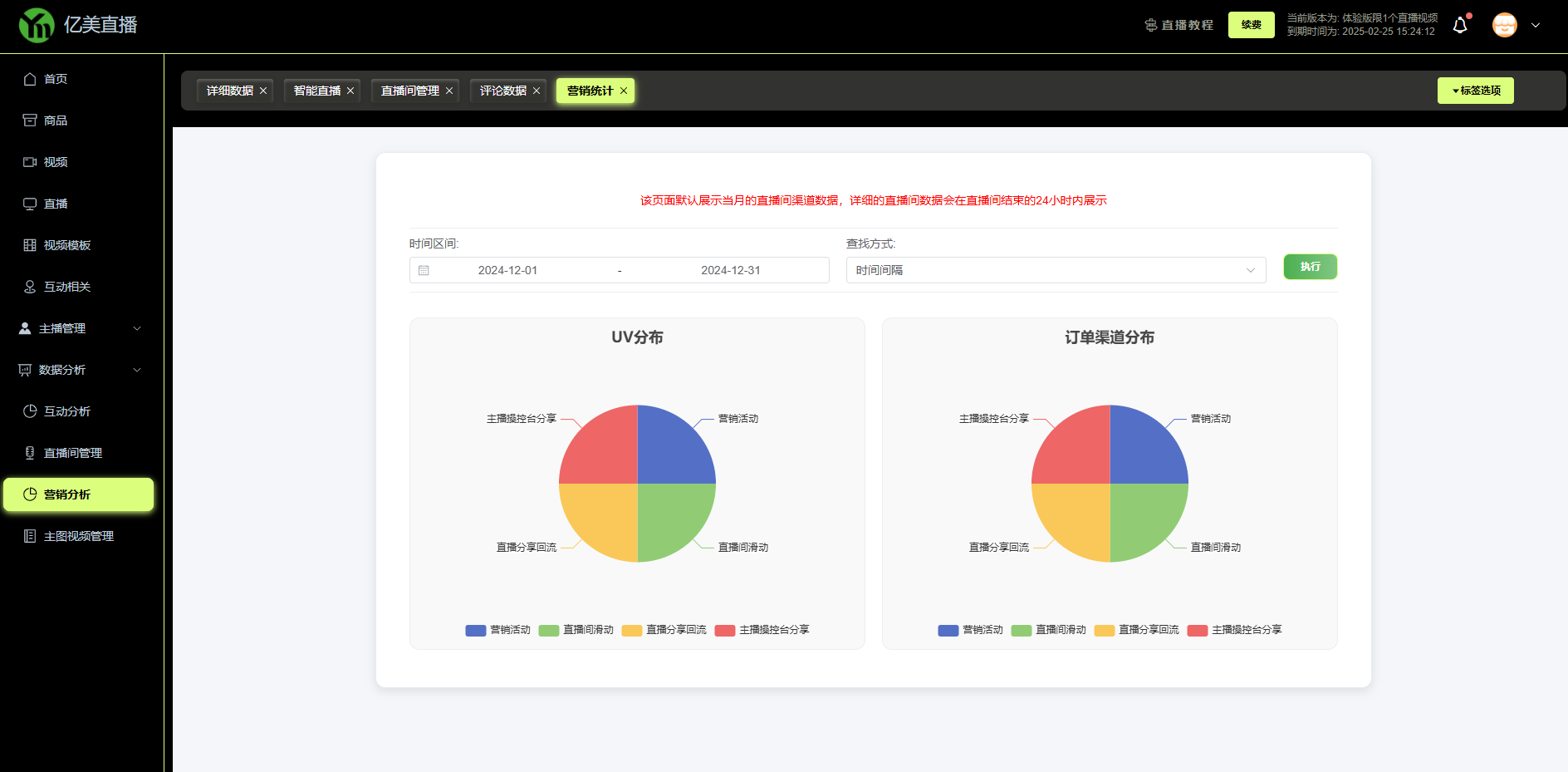This screenshot has height=772, width=1568.
Task: Toggle 直播间滑动 legend in 订单渠道分布 chart
Action: click(1049, 630)
